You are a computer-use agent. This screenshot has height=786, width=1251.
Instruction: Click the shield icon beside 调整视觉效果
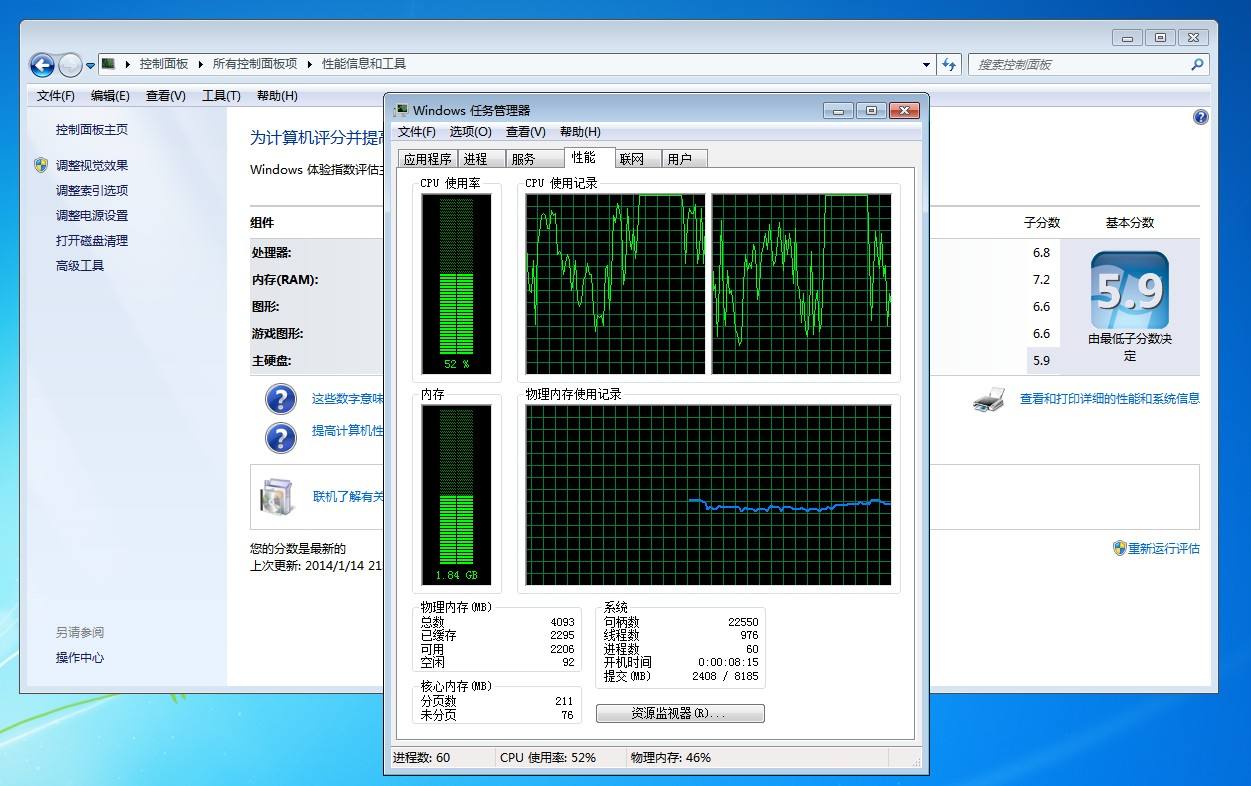click(41, 165)
